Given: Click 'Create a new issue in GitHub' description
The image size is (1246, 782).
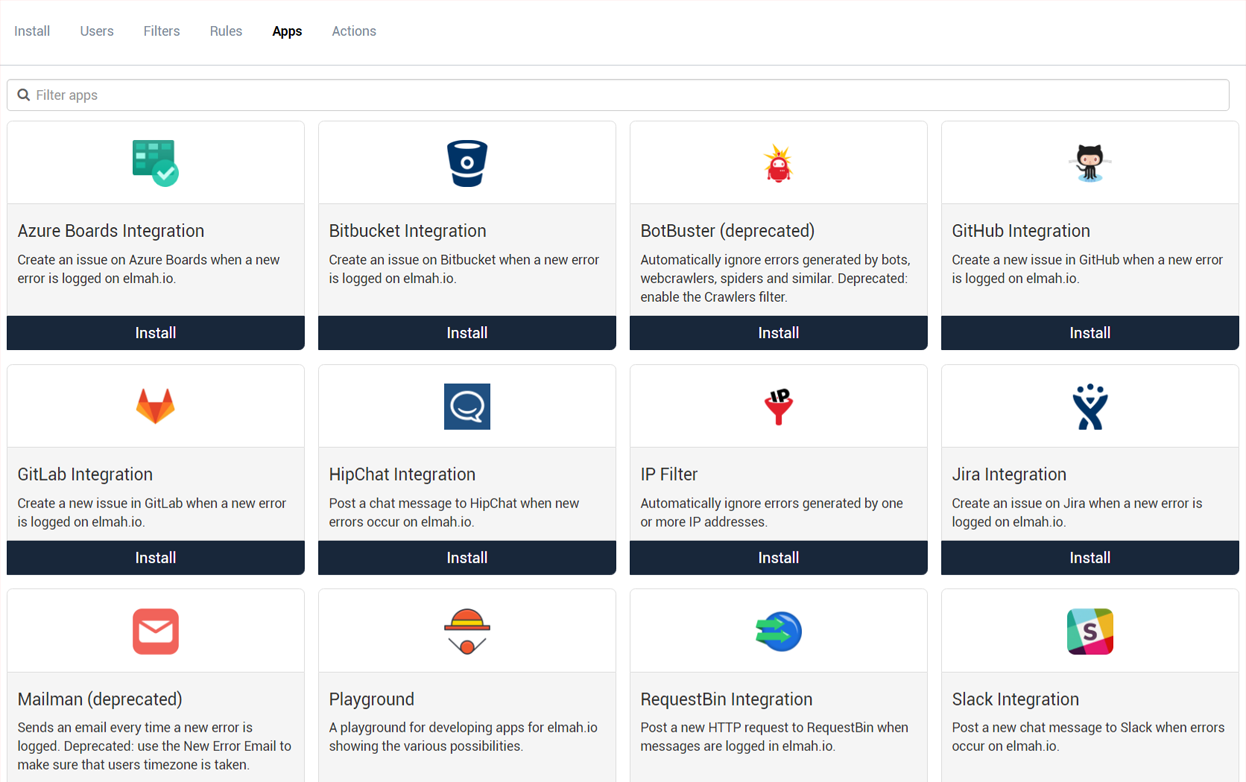Looking at the screenshot, I should click(x=1087, y=269).
